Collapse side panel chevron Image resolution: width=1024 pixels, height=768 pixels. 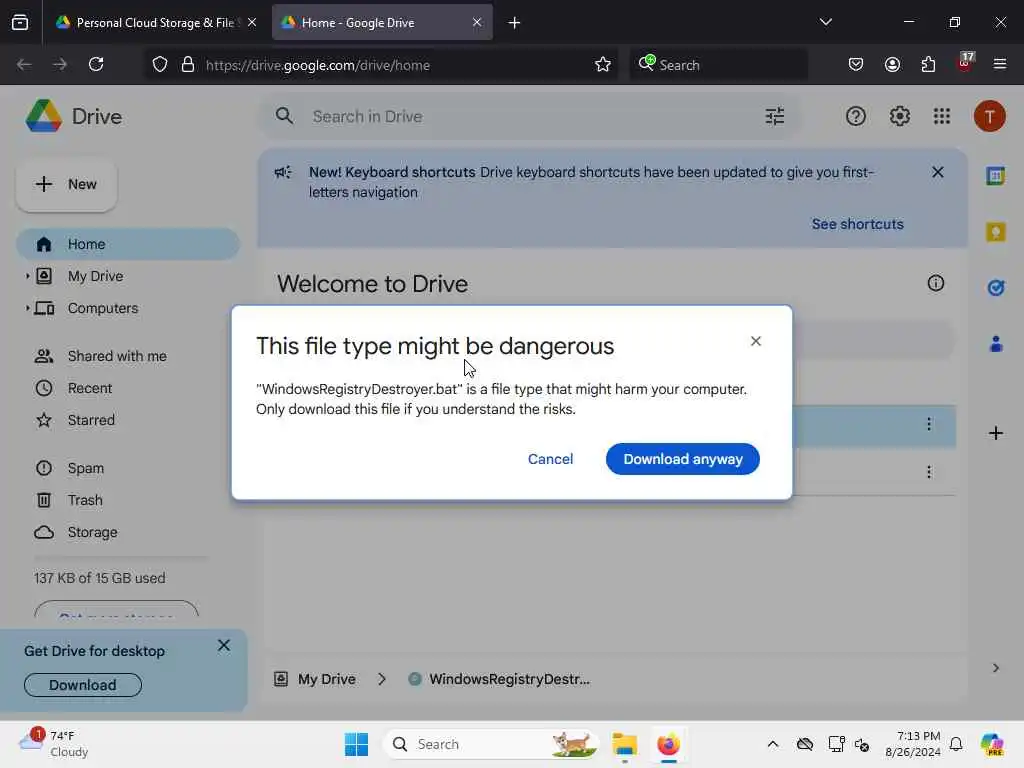click(995, 667)
